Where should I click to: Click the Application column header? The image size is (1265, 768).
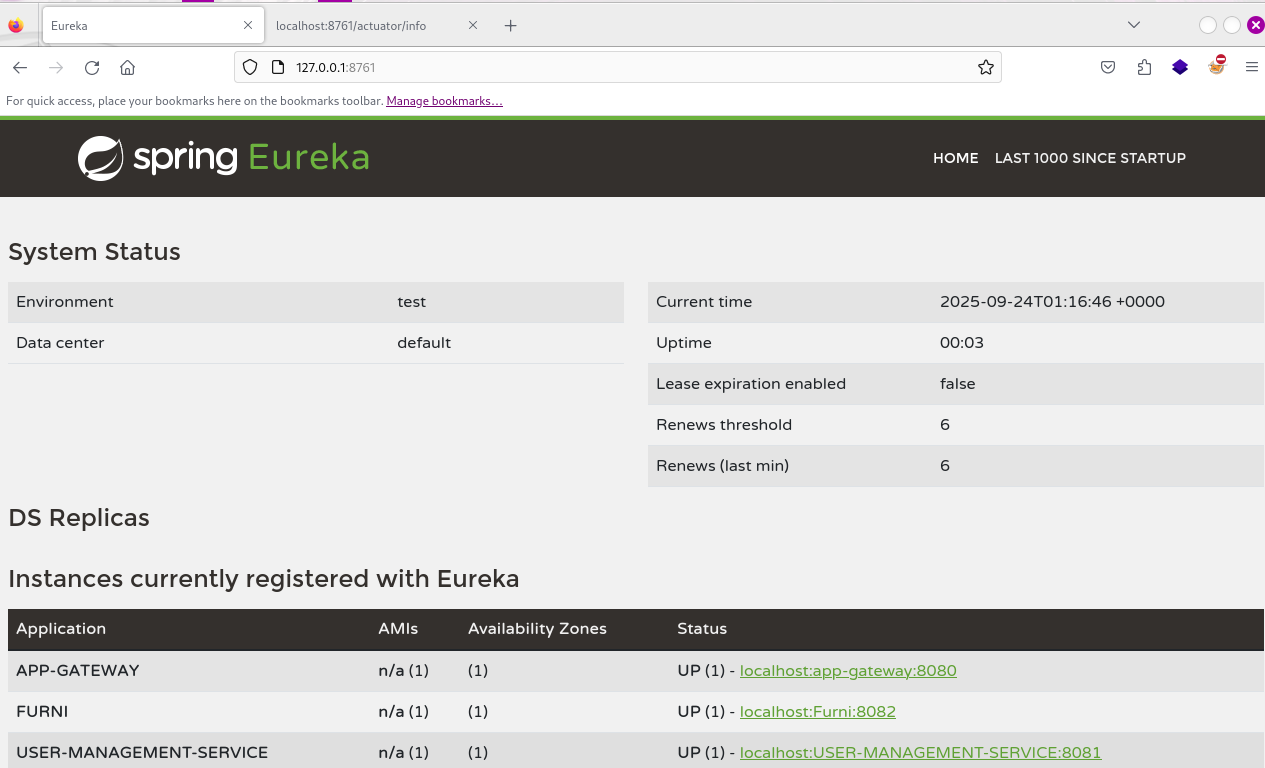pos(61,629)
